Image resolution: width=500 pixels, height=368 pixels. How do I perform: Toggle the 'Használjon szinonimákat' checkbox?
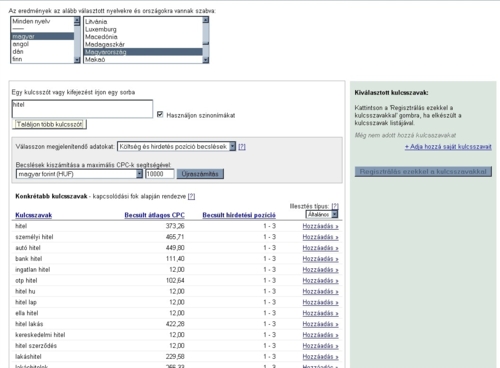[160, 114]
